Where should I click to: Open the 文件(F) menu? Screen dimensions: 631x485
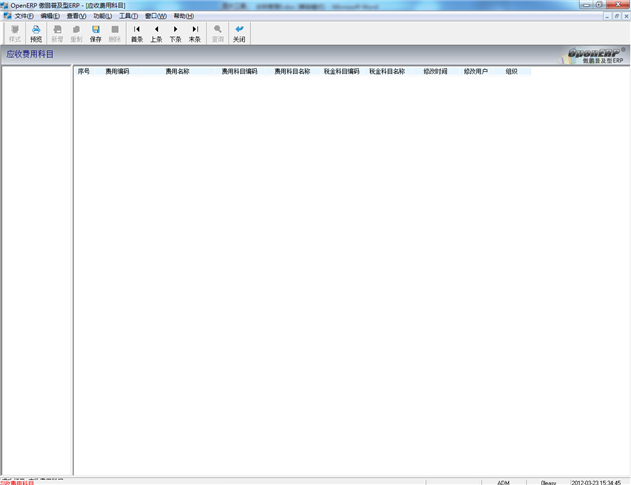[24, 16]
